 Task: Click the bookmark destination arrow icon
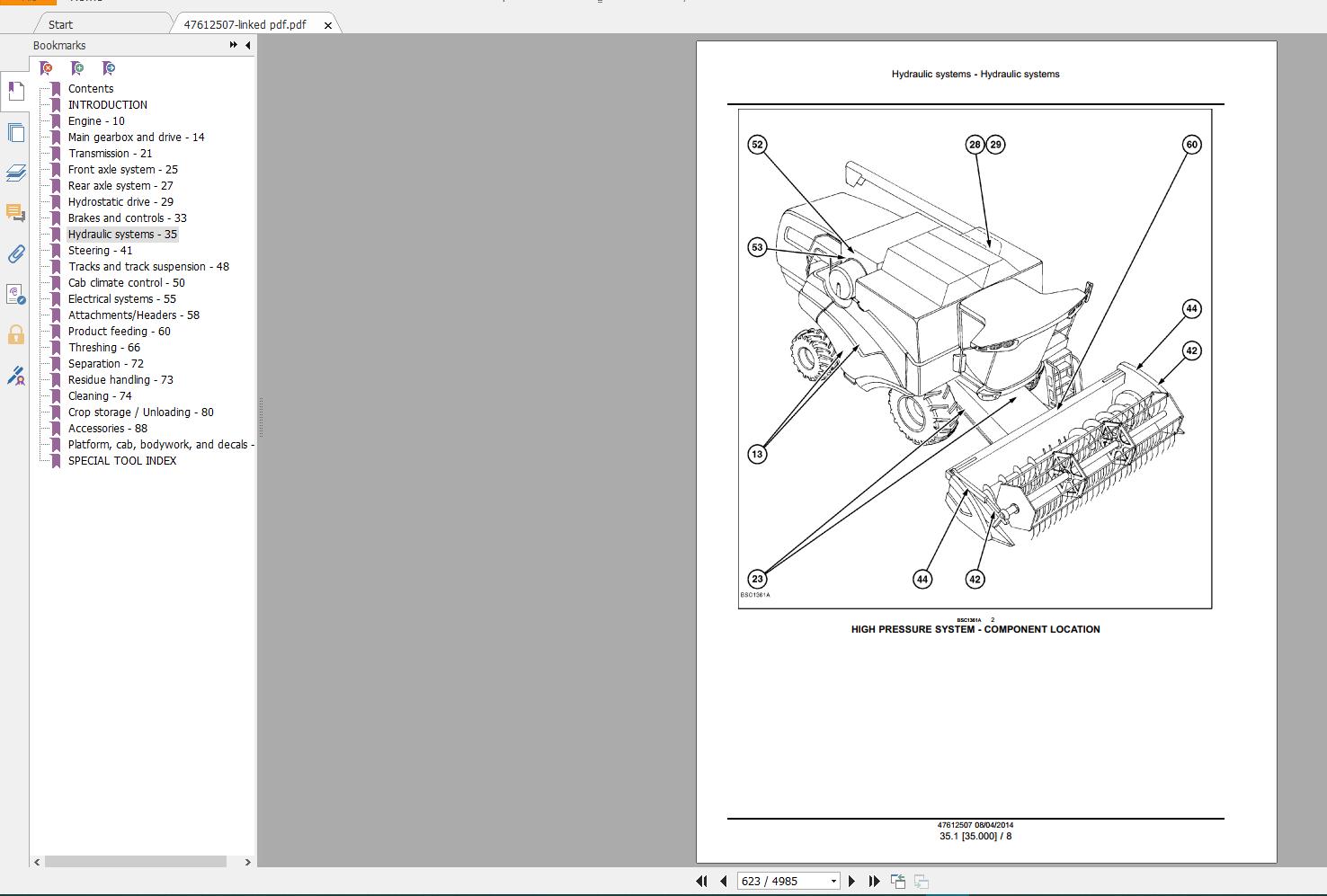[109, 68]
